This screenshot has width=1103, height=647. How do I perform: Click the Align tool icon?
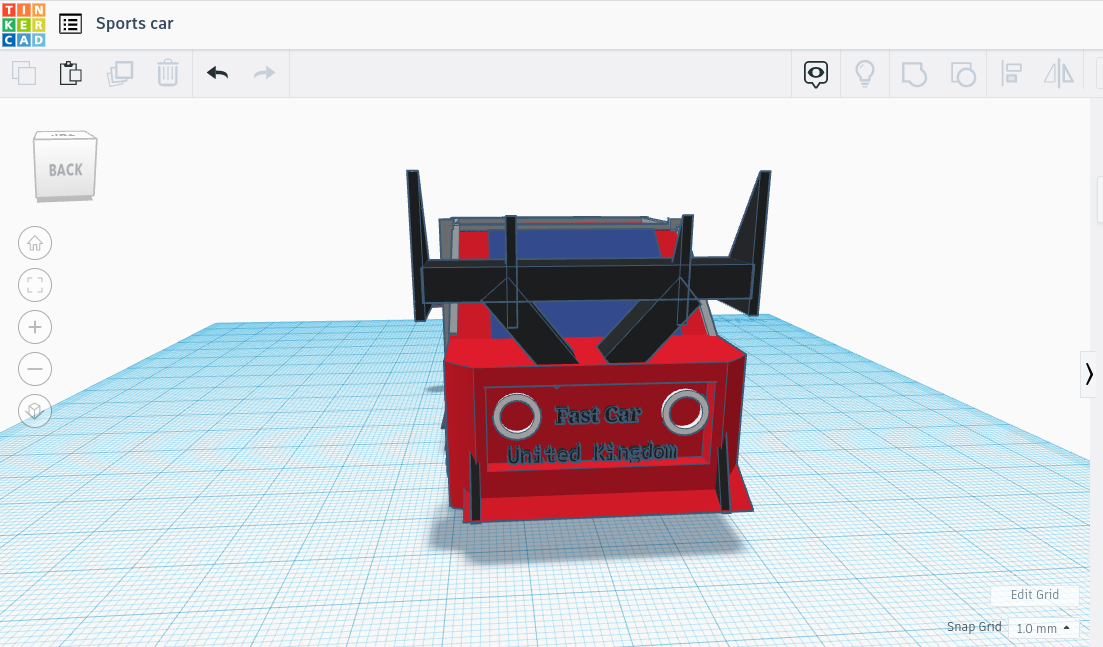point(1012,73)
